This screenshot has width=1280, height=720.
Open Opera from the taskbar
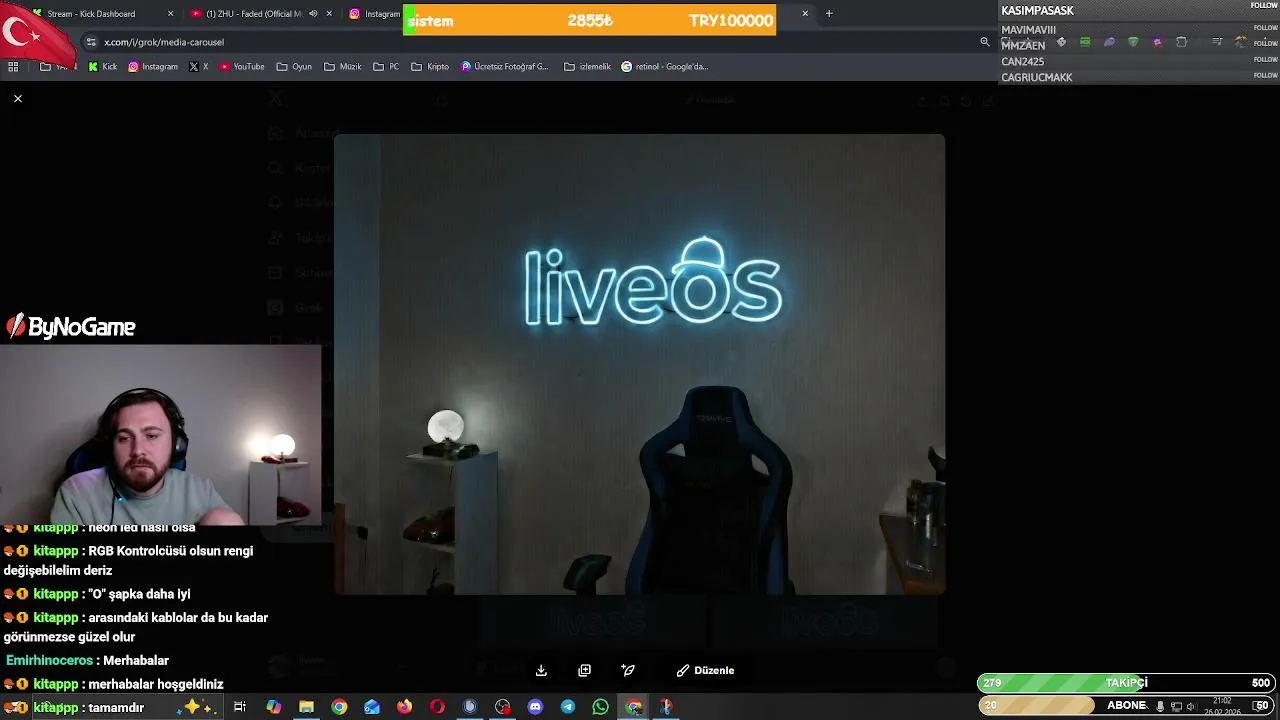[437, 707]
